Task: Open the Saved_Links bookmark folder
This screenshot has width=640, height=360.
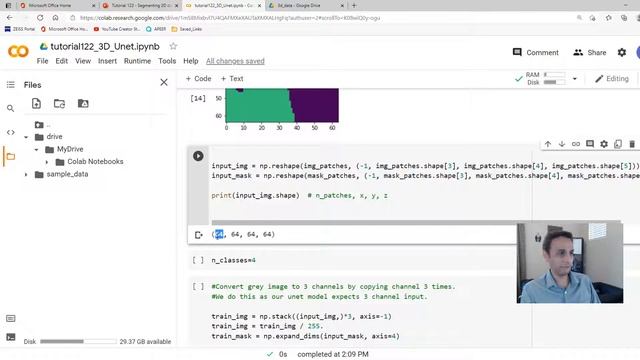Action: coord(187,29)
